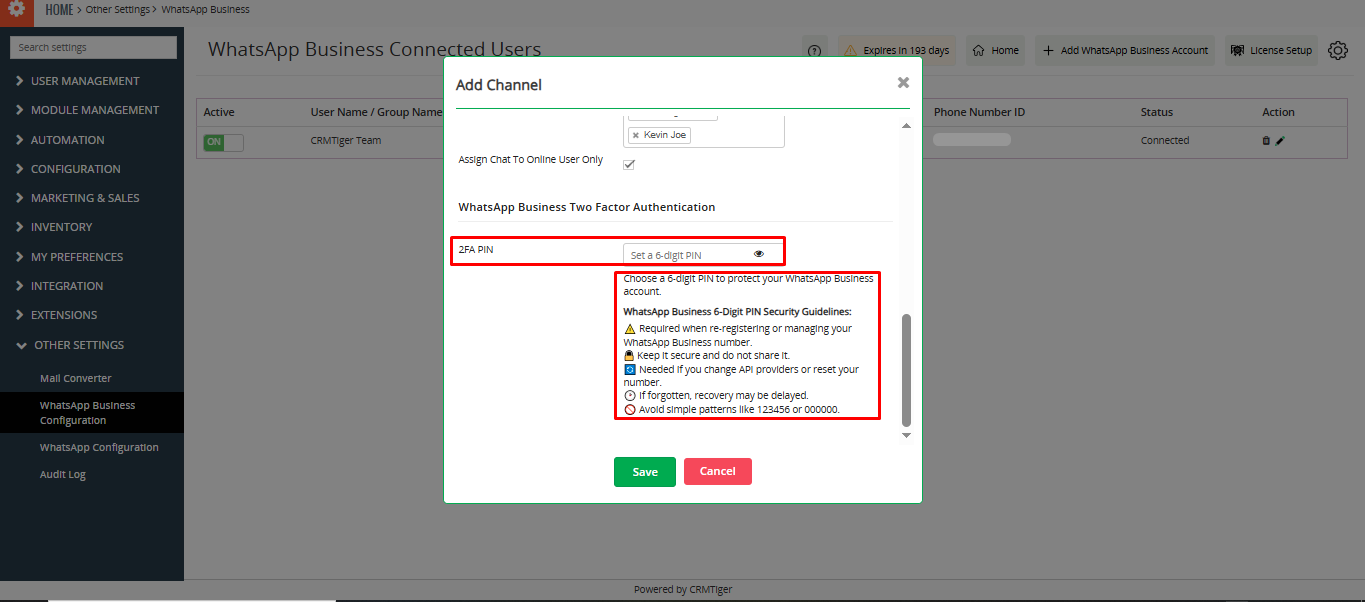Click the Active column header
This screenshot has height=602, width=1365.
pyautogui.click(x=219, y=112)
